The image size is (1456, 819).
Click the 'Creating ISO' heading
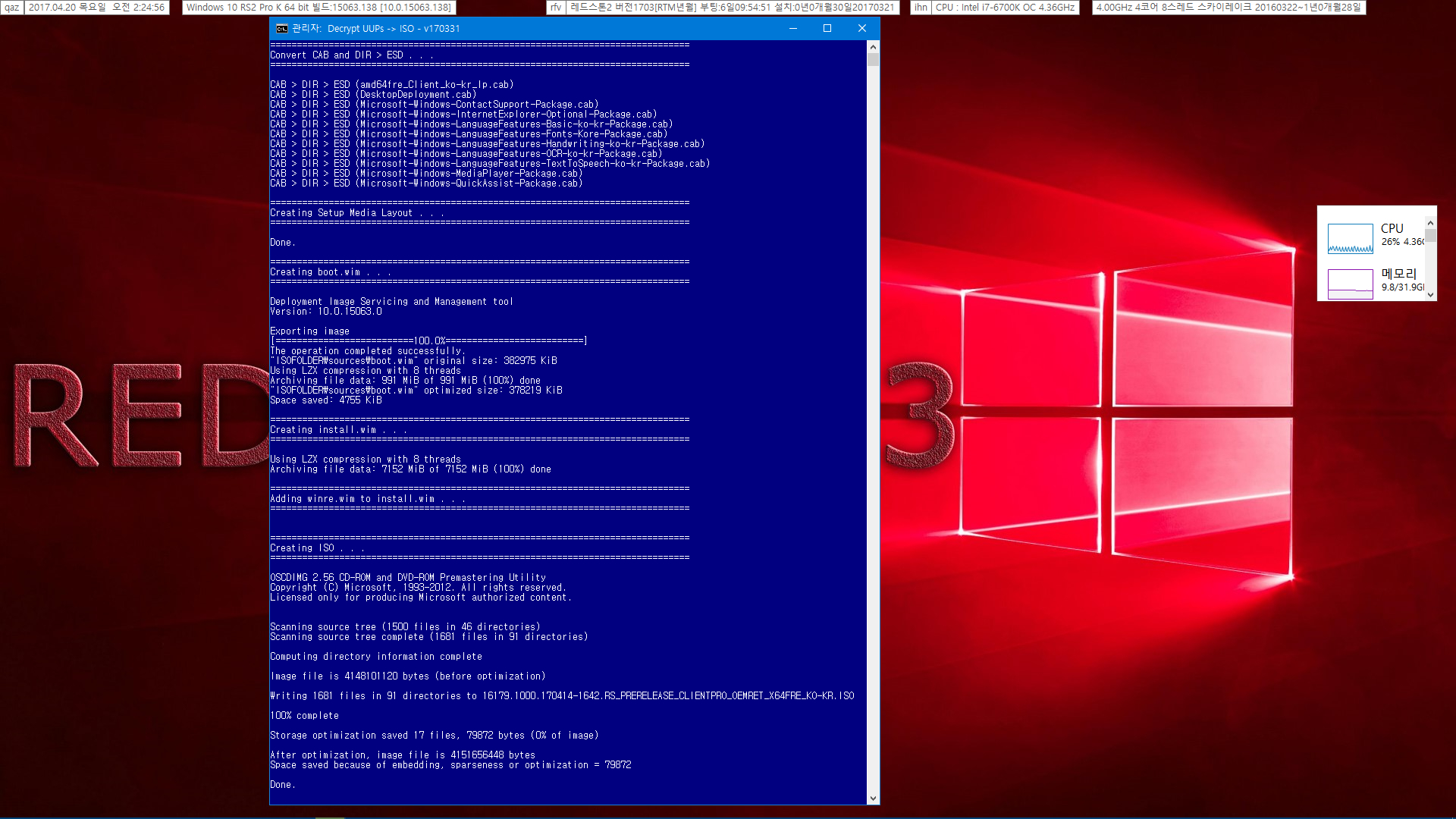point(318,548)
